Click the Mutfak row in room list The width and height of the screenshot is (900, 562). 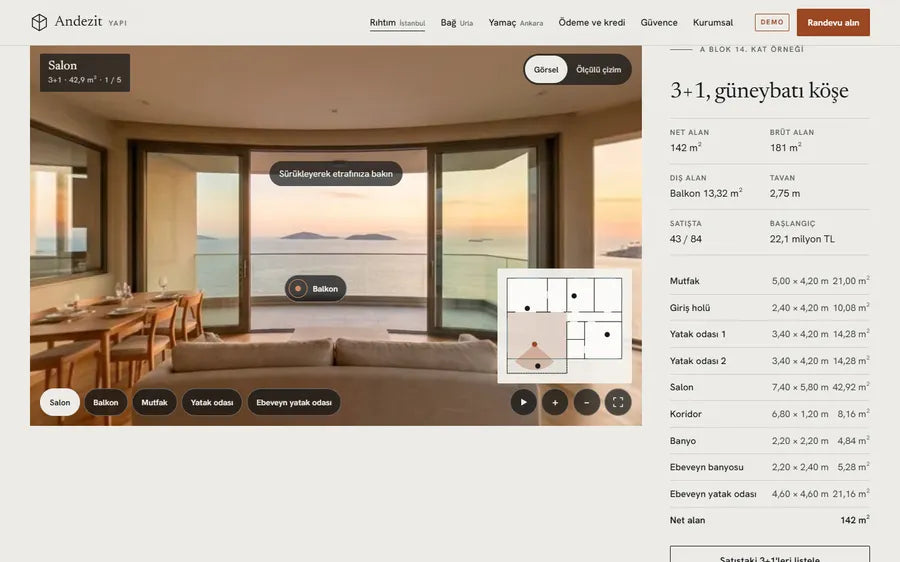tap(770, 281)
